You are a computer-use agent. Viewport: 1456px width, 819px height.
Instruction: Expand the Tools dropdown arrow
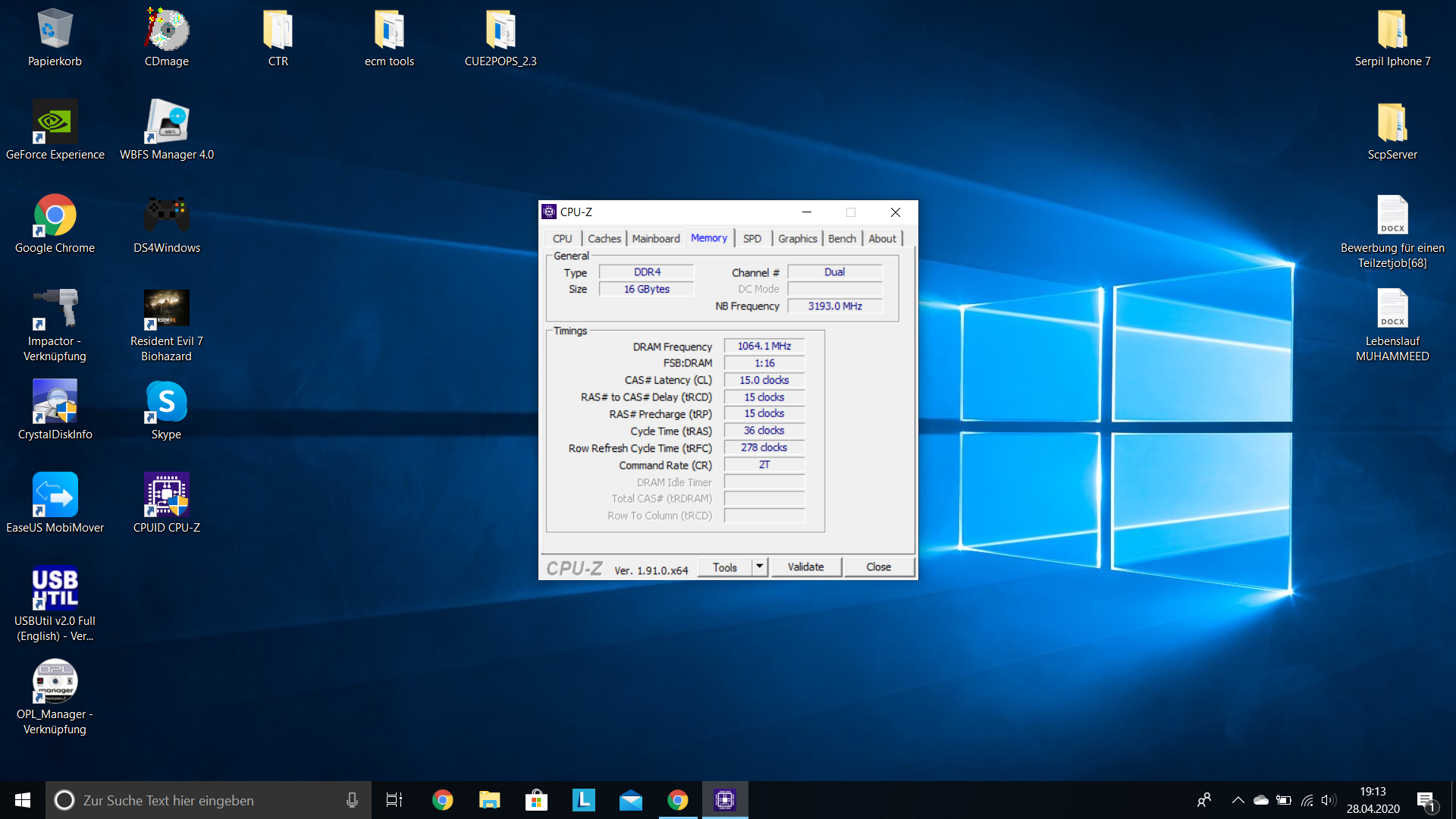tap(759, 566)
